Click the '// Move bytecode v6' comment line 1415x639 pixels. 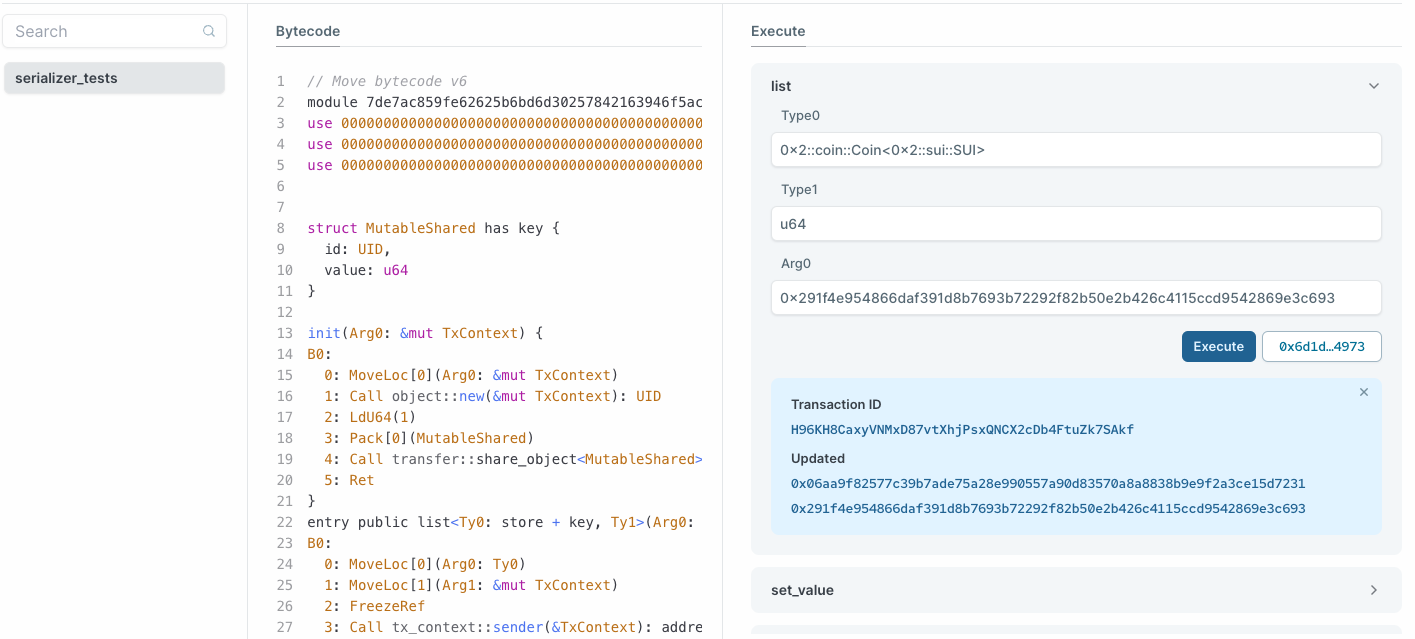coord(387,82)
